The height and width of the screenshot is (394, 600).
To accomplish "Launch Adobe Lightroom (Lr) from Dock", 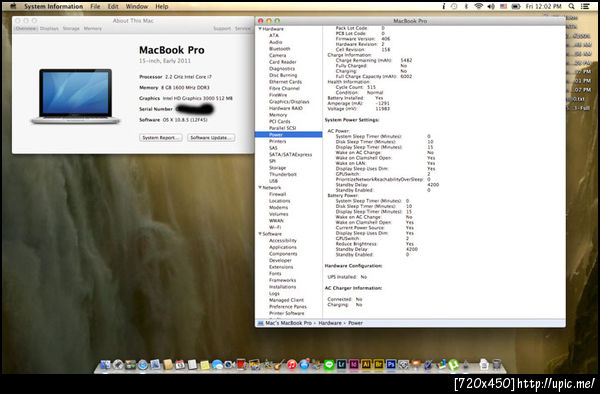I will pyautogui.click(x=341, y=365).
